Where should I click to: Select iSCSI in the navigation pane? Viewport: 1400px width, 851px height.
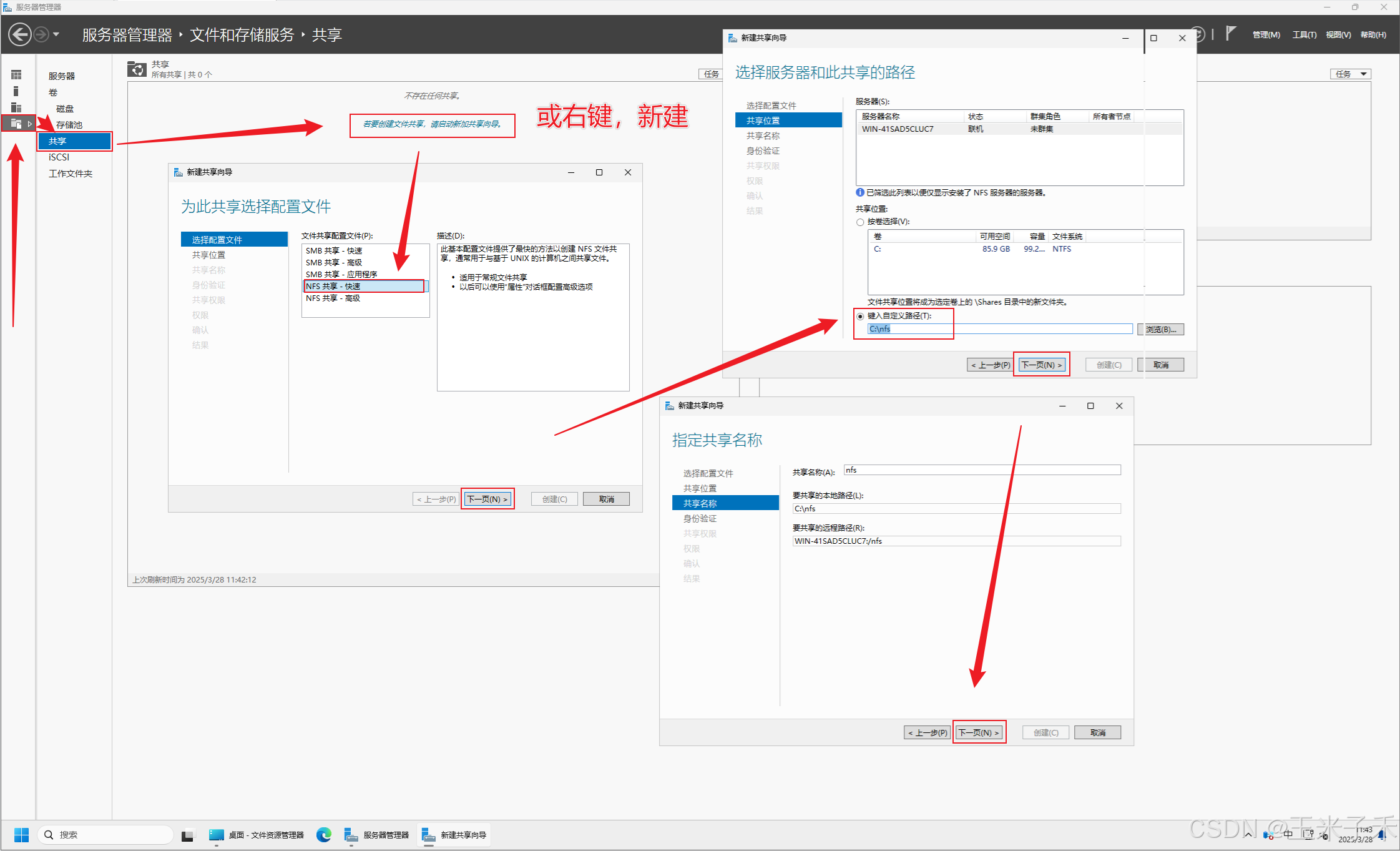click(59, 157)
